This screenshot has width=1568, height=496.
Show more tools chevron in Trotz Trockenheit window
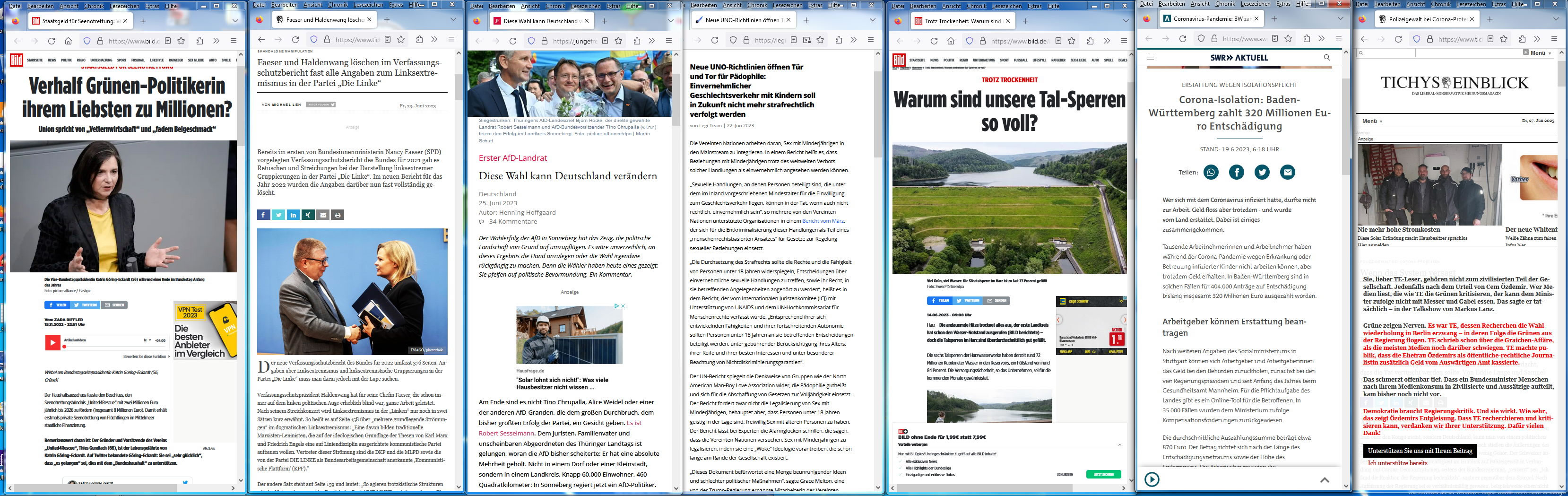point(1107,41)
